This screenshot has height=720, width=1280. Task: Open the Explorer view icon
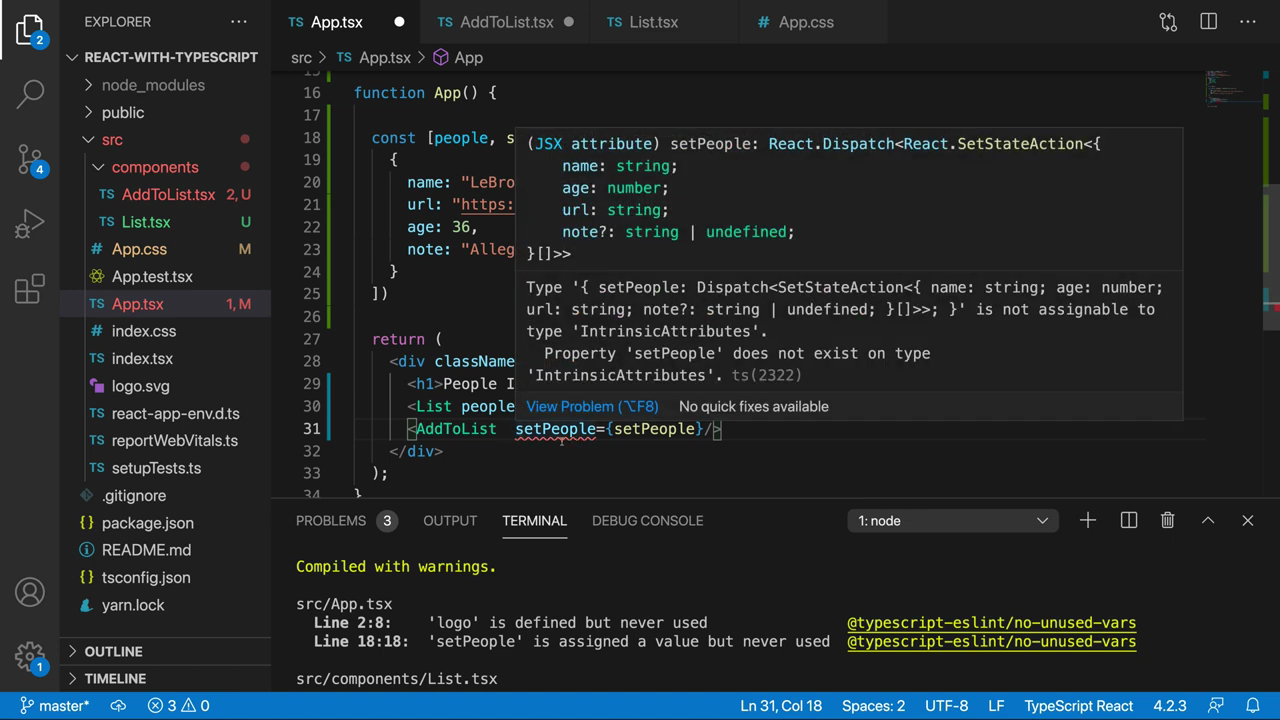pos(30,30)
